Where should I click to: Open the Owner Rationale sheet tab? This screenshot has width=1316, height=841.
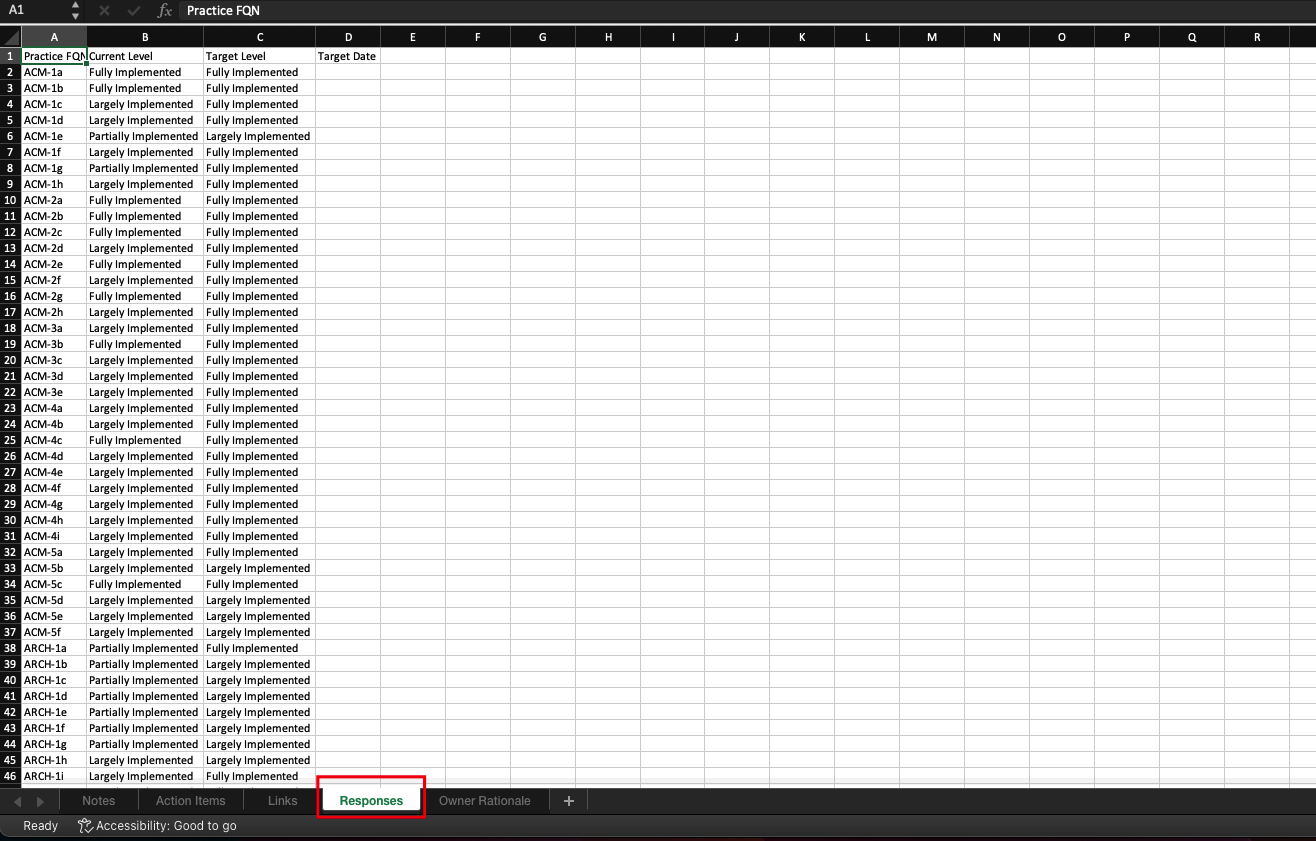point(486,800)
